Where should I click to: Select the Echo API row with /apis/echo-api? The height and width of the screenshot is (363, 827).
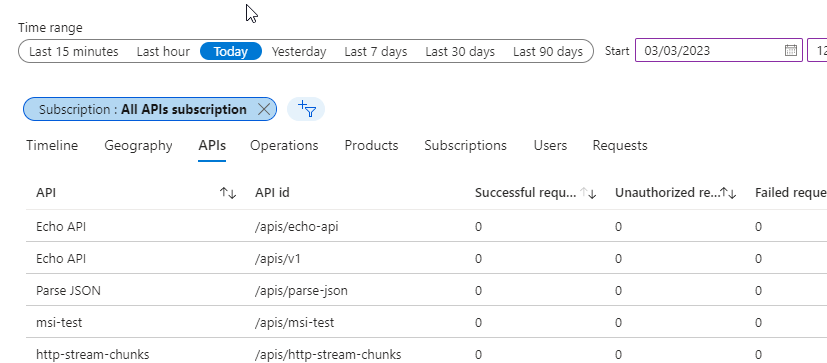426,226
